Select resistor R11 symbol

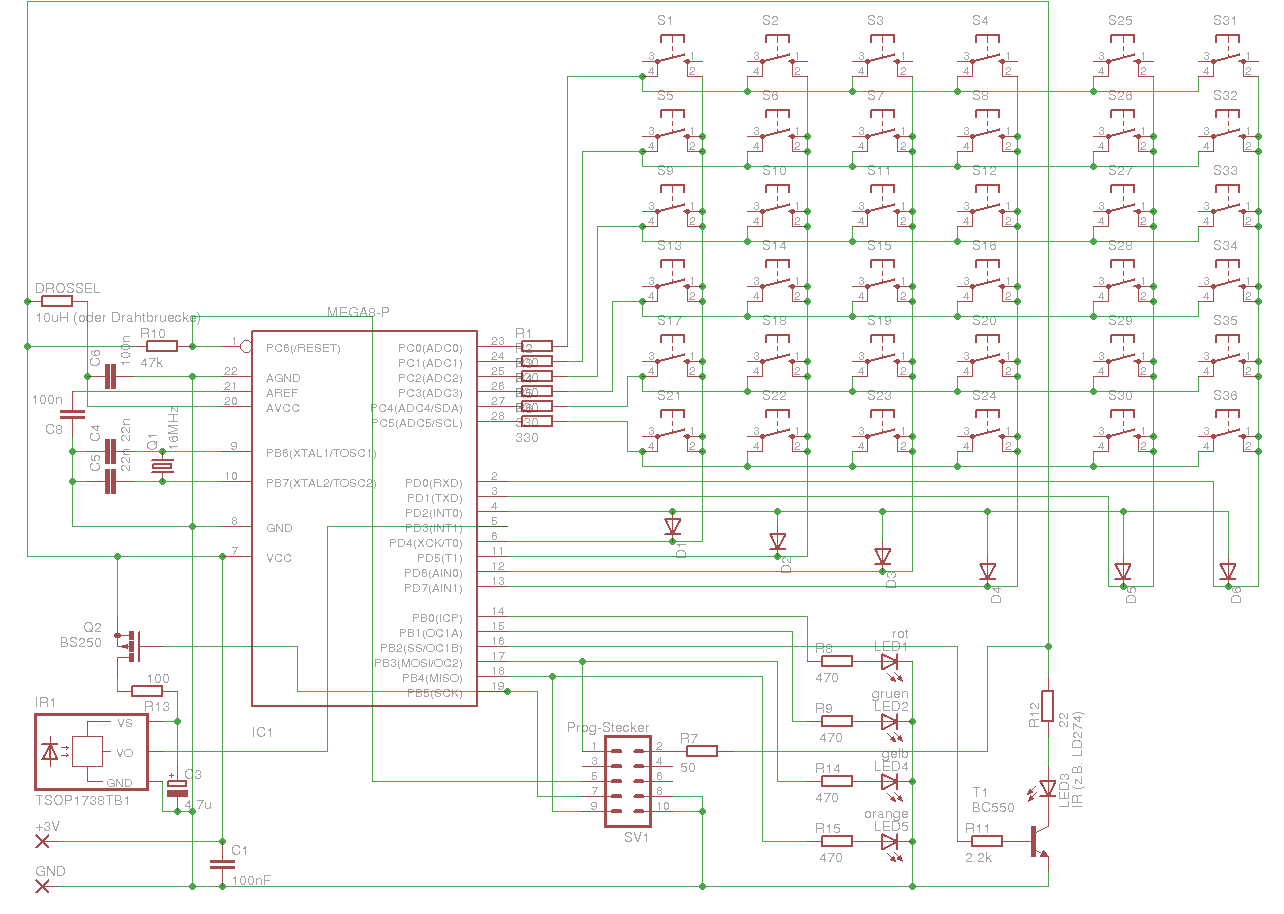pos(986,841)
